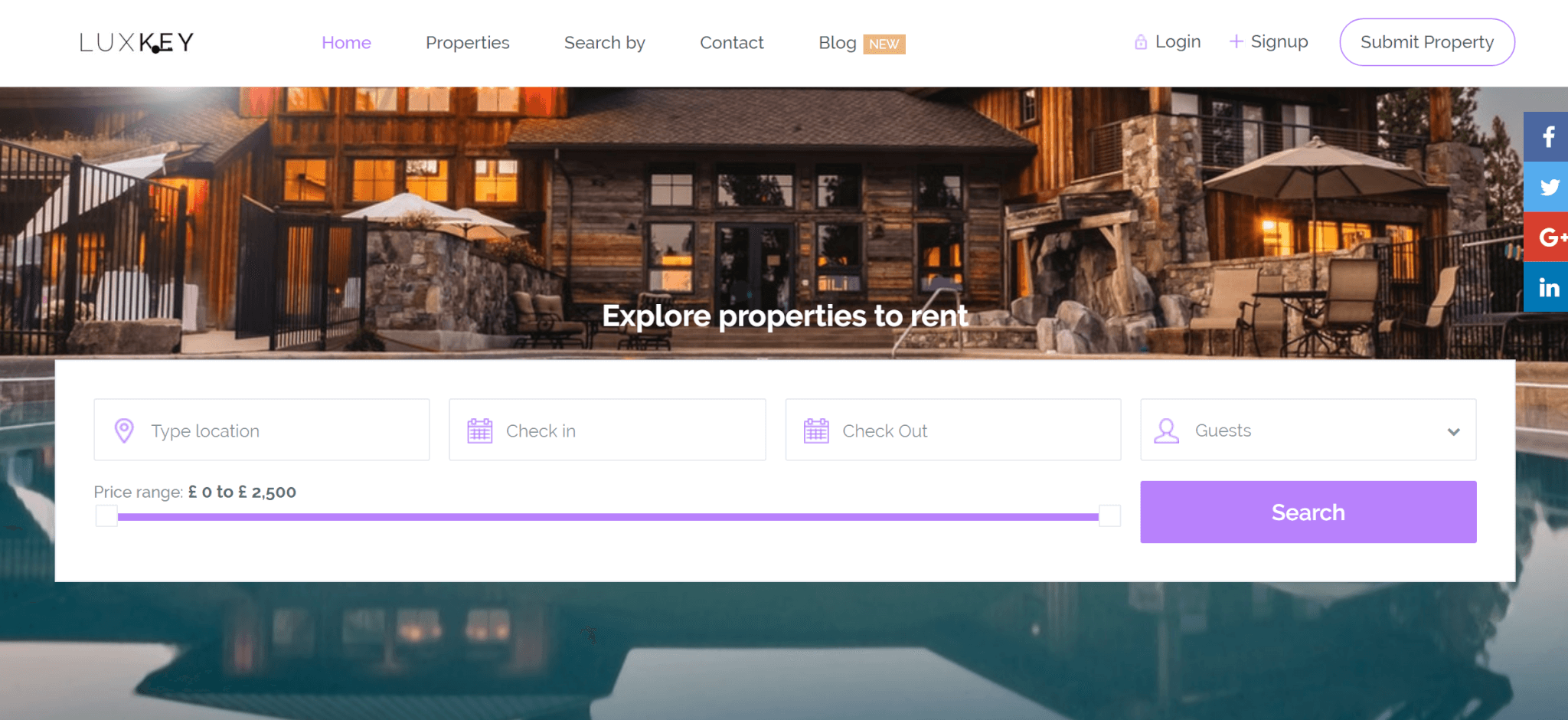Click the location pin icon
This screenshot has height=720, width=1568.
click(124, 430)
